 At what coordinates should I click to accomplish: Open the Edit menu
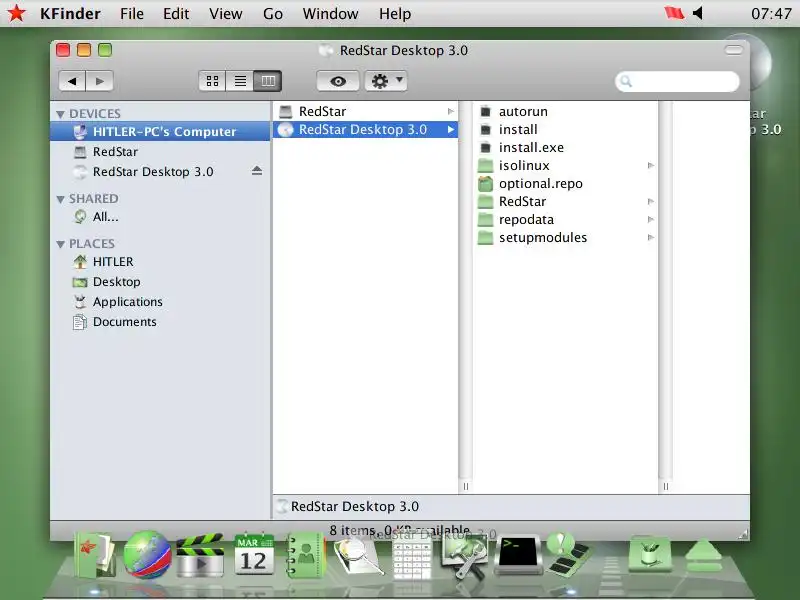click(176, 14)
